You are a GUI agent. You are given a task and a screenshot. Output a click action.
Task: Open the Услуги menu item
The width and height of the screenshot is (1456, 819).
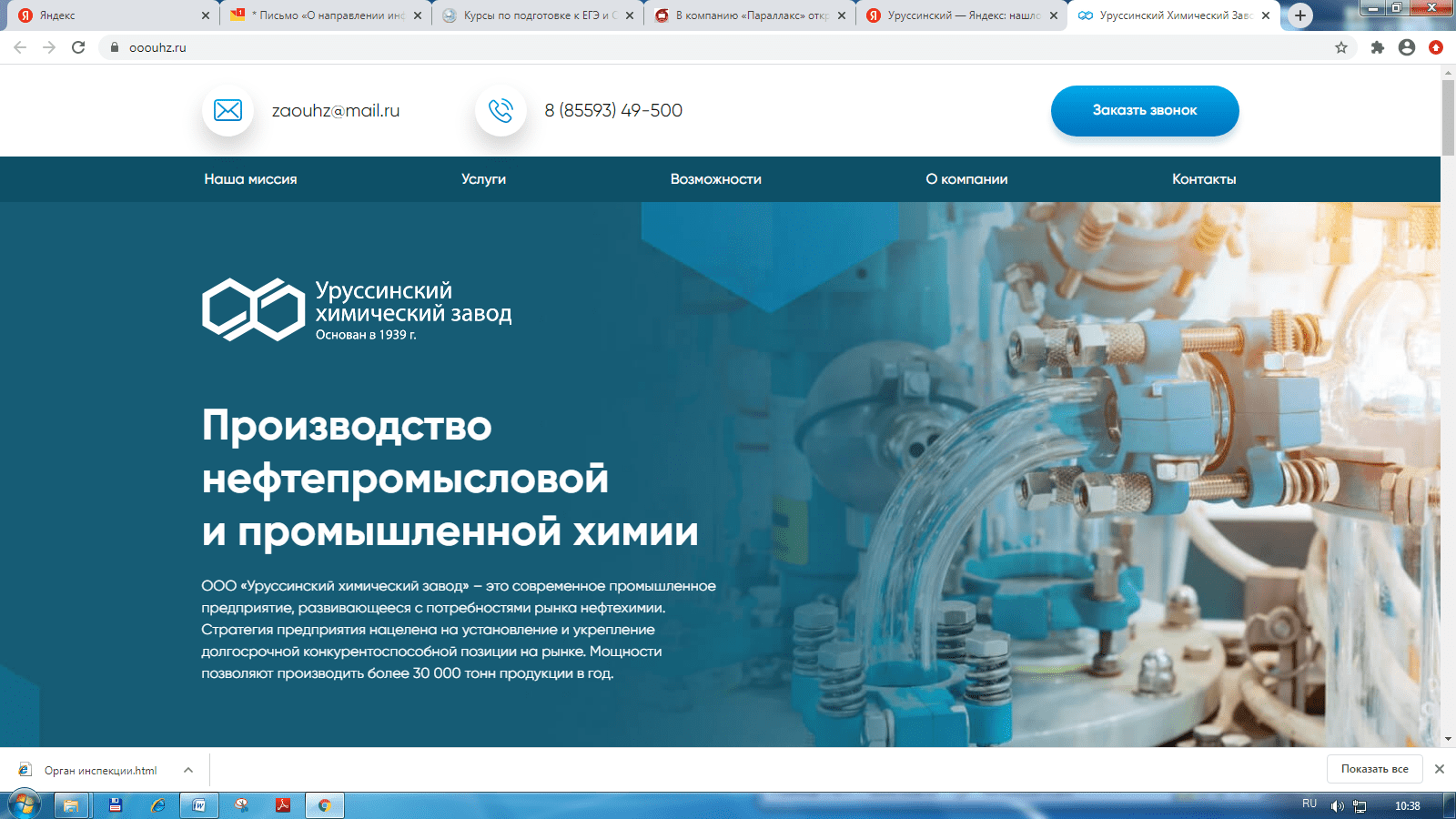click(x=483, y=179)
